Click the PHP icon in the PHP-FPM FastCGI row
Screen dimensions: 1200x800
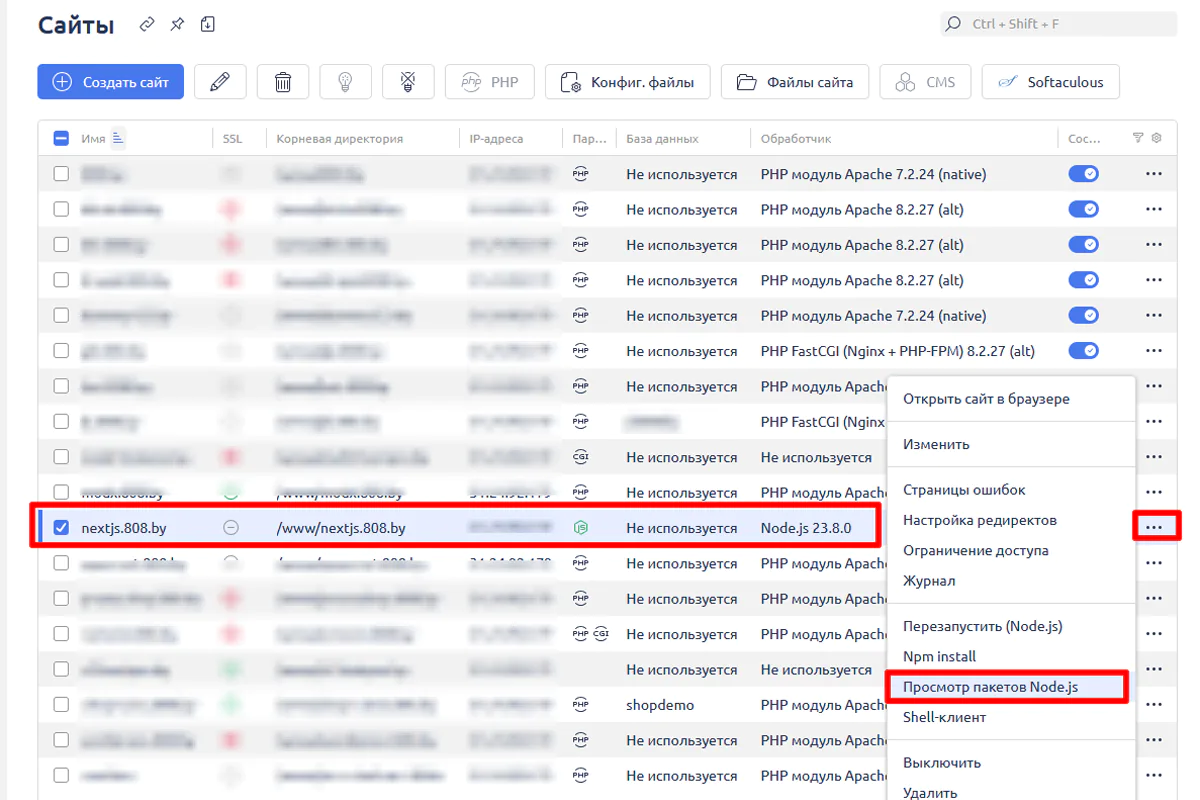[580, 351]
